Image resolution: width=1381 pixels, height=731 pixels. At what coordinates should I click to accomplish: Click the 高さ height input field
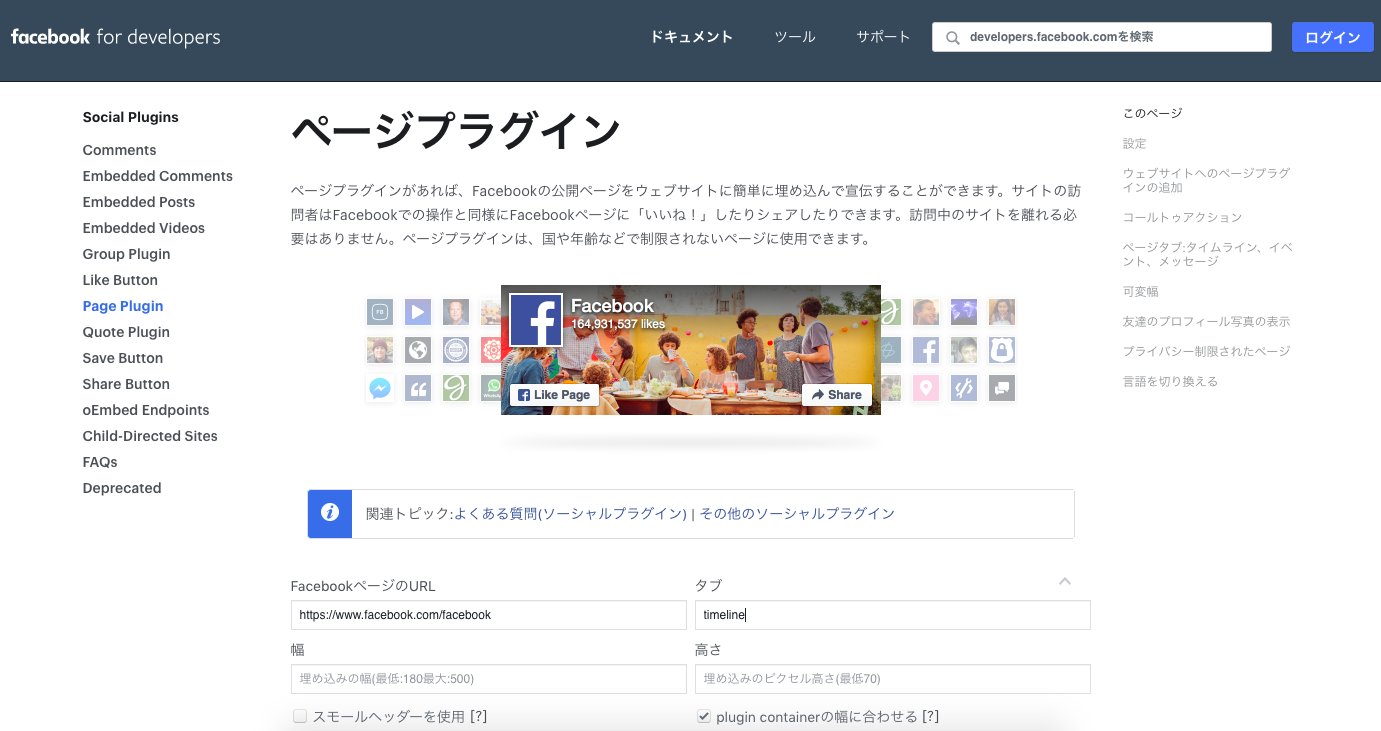pyautogui.click(x=893, y=679)
